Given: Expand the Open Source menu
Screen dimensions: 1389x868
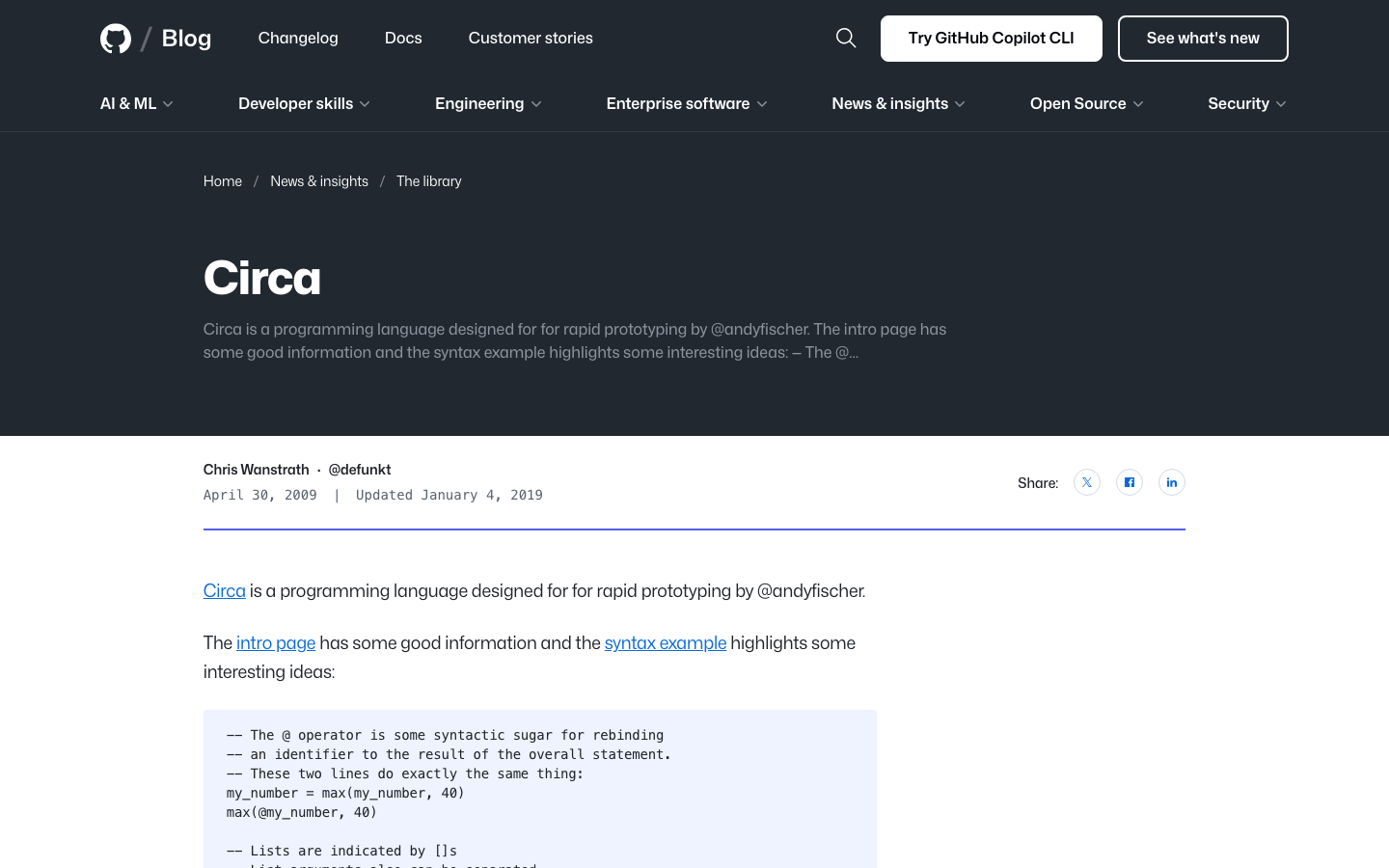Looking at the screenshot, I should click(x=1087, y=103).
